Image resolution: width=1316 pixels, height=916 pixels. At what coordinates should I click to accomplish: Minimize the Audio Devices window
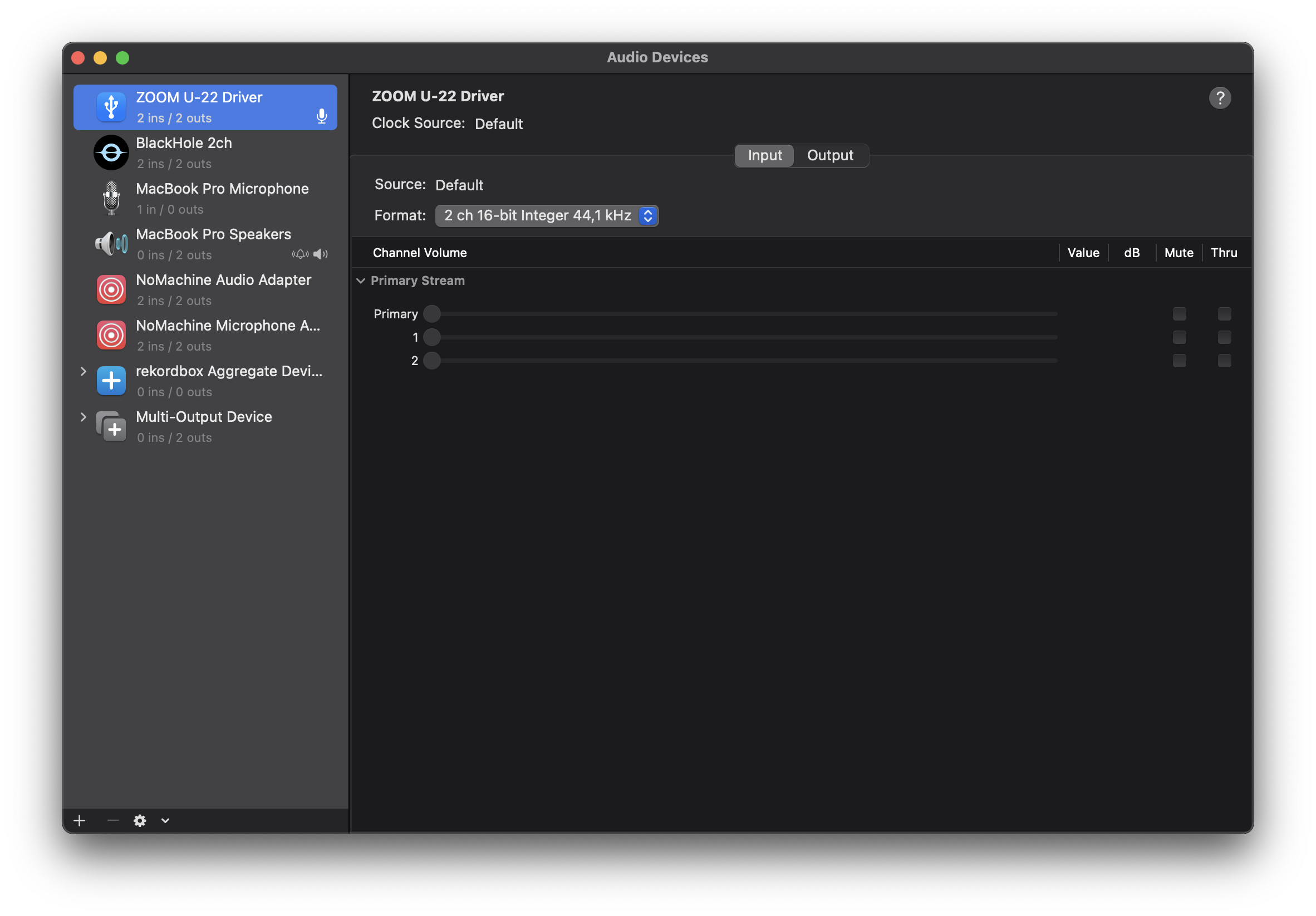[100, 58]
